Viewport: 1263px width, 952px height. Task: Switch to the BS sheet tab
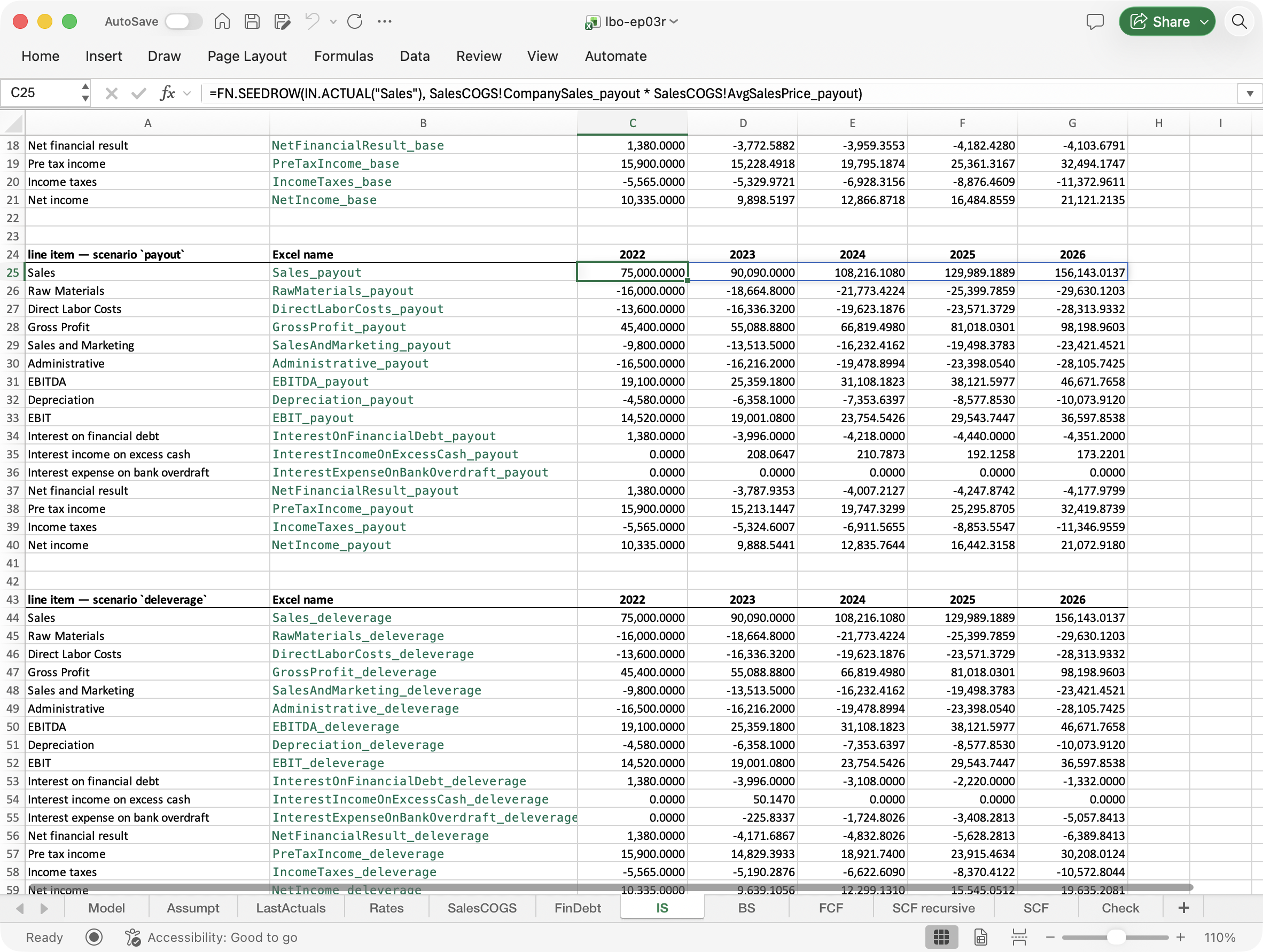point(747,908)
